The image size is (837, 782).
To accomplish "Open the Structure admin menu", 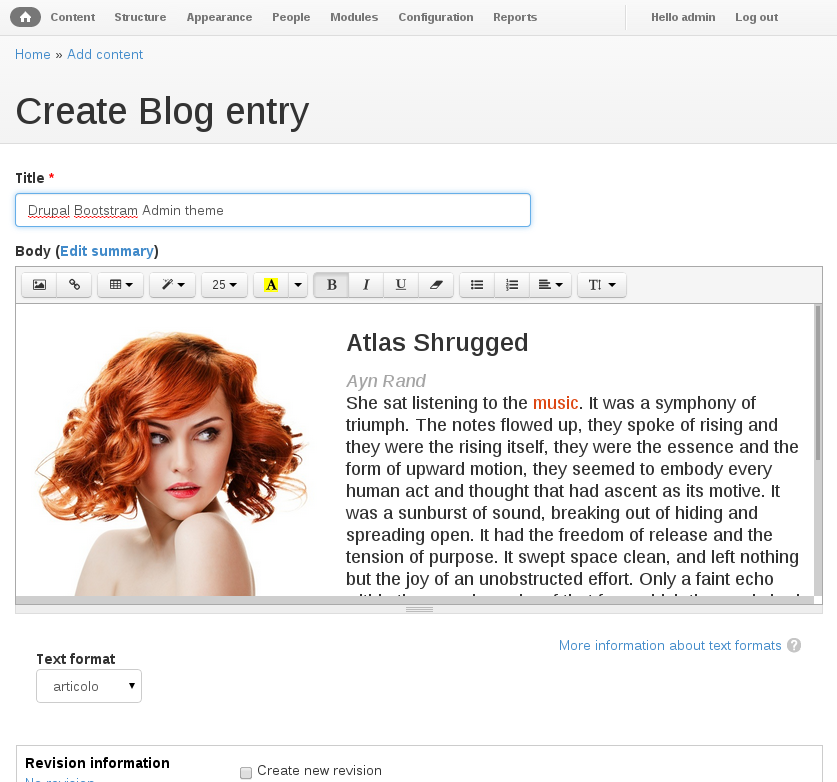I will pos(140,17).
